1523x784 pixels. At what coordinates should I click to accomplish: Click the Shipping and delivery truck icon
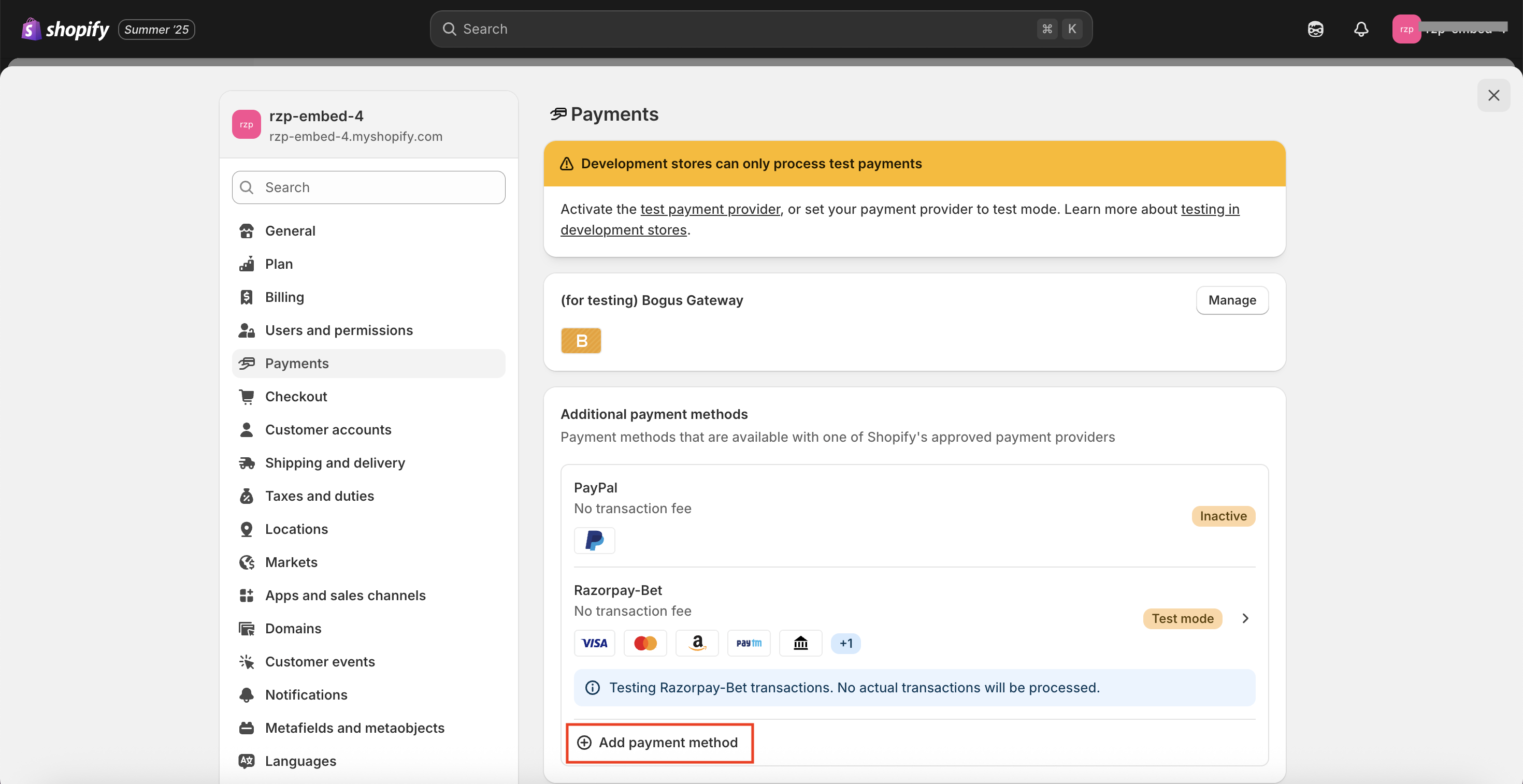click(247, 462)
